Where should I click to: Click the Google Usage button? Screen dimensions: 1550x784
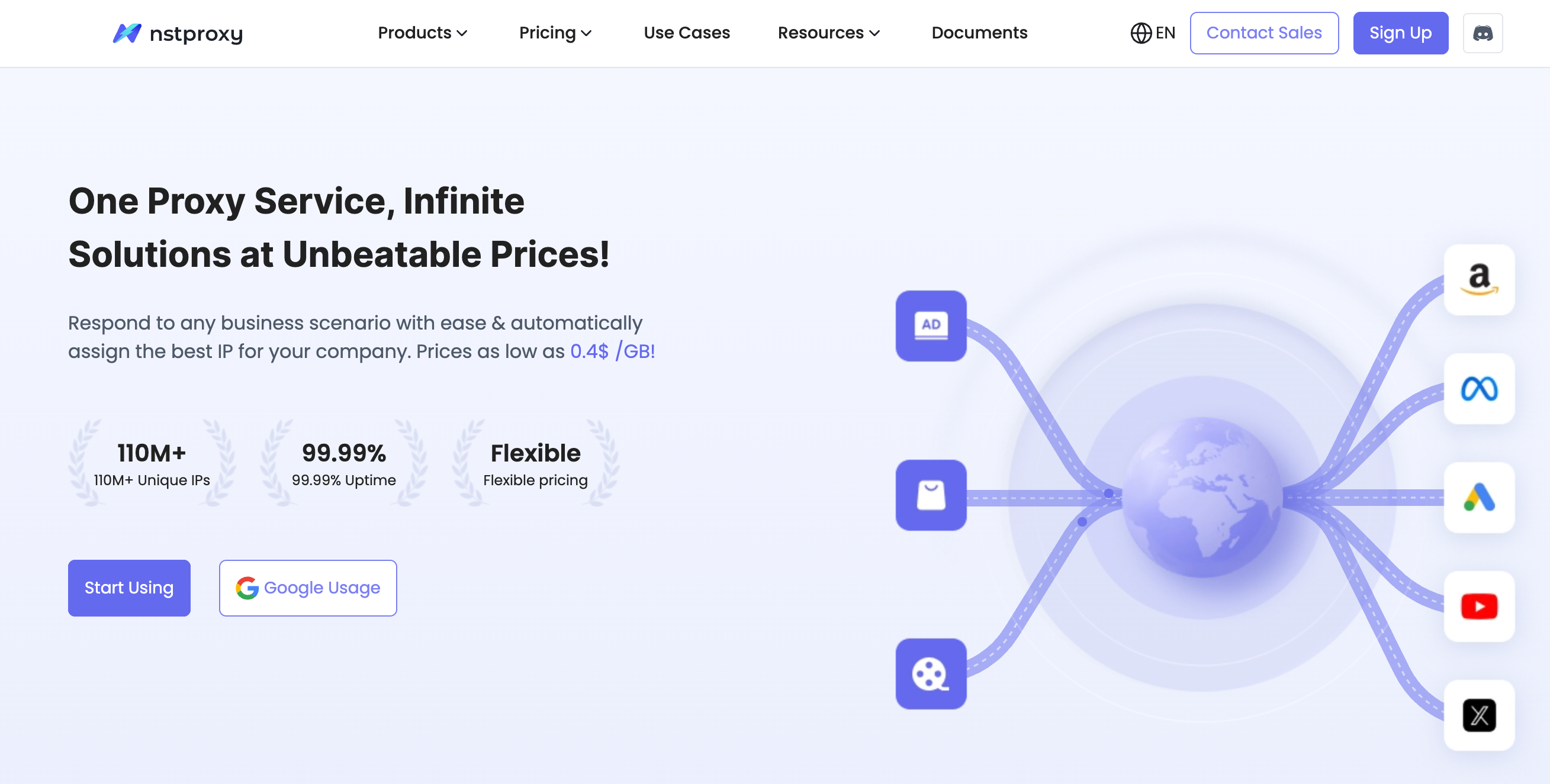coord(307,588)
